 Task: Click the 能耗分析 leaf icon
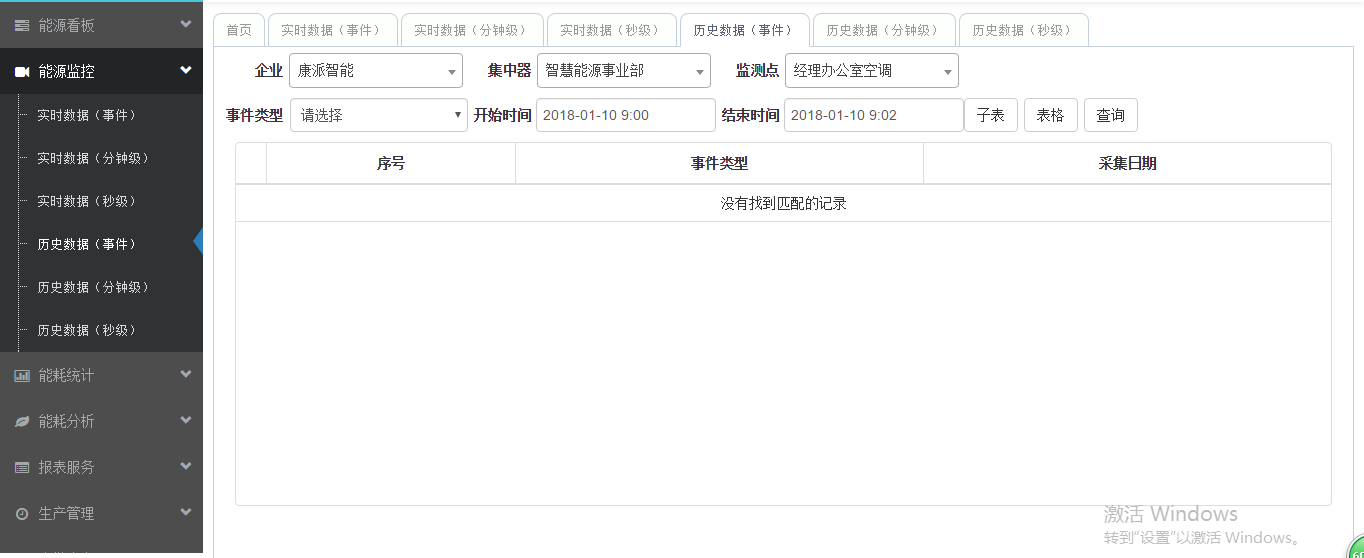(x=21, y=422)
